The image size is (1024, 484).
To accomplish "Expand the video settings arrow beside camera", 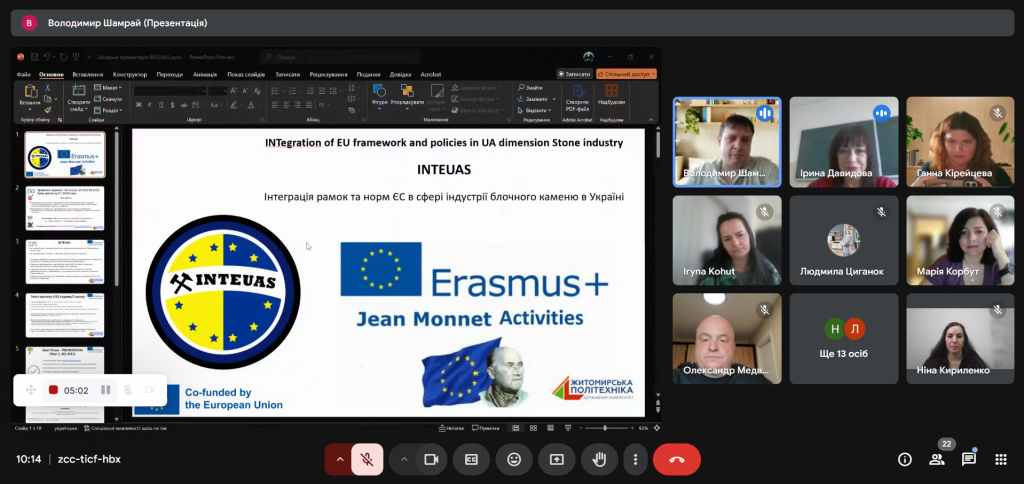I will pyautogui.click(x=404, y=460).
